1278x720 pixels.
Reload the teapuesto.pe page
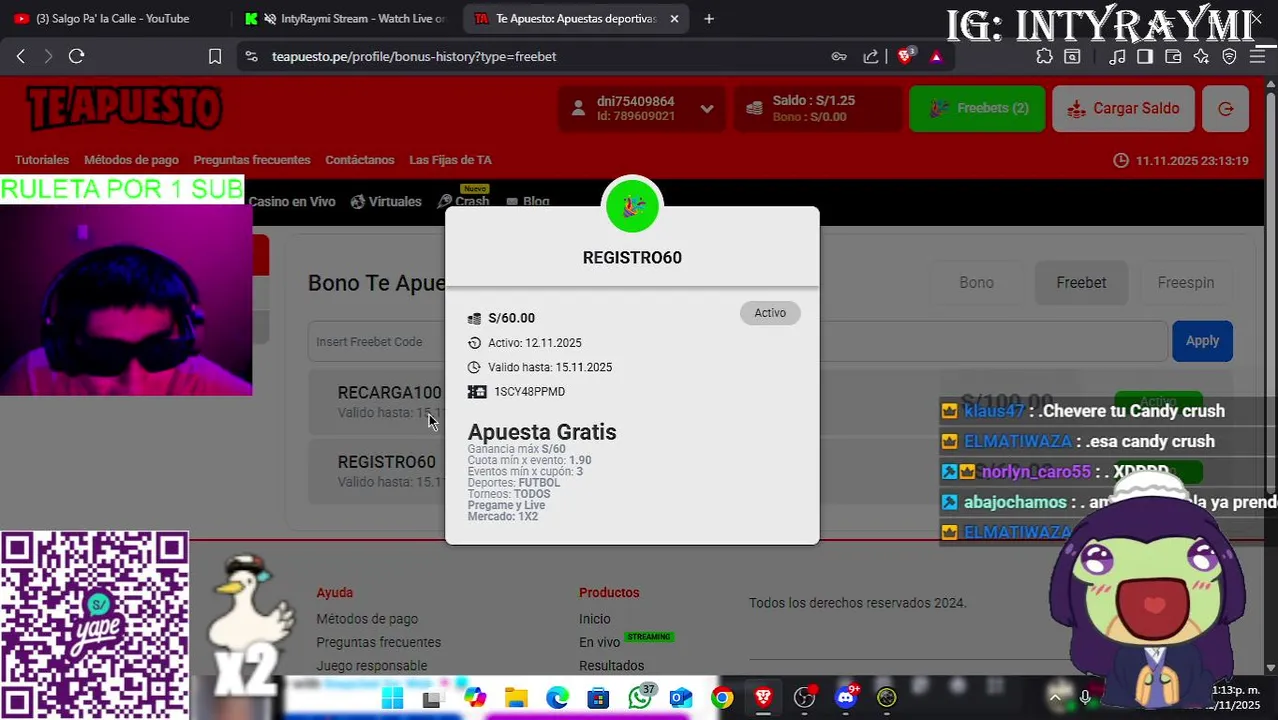76,57
